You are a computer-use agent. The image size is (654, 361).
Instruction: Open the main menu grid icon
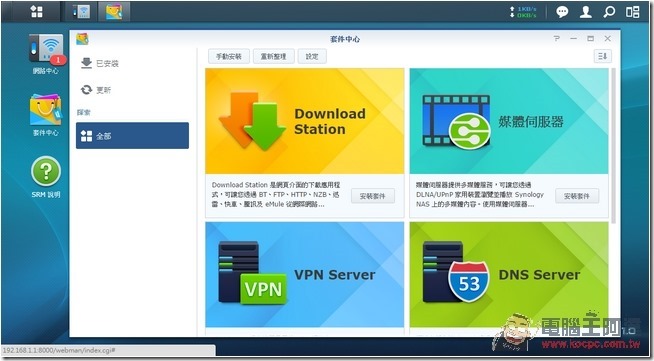click(x=37, y=11)
